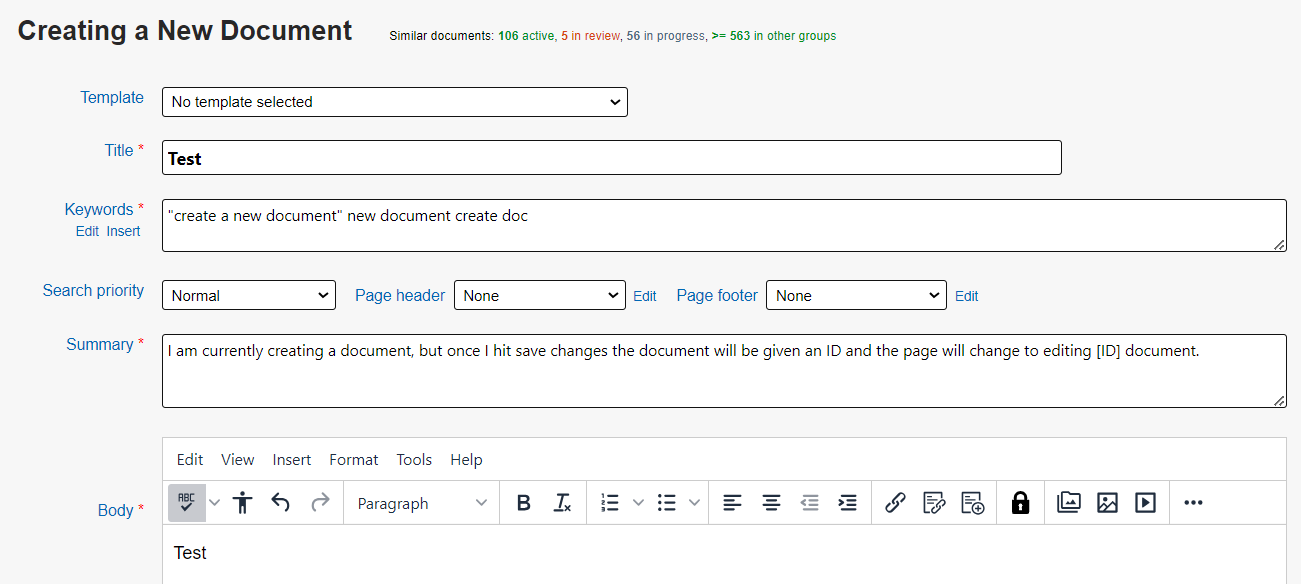1301x584 pixels.
Task: Insert an image into the body
Action: click(x=1107, y=503)
